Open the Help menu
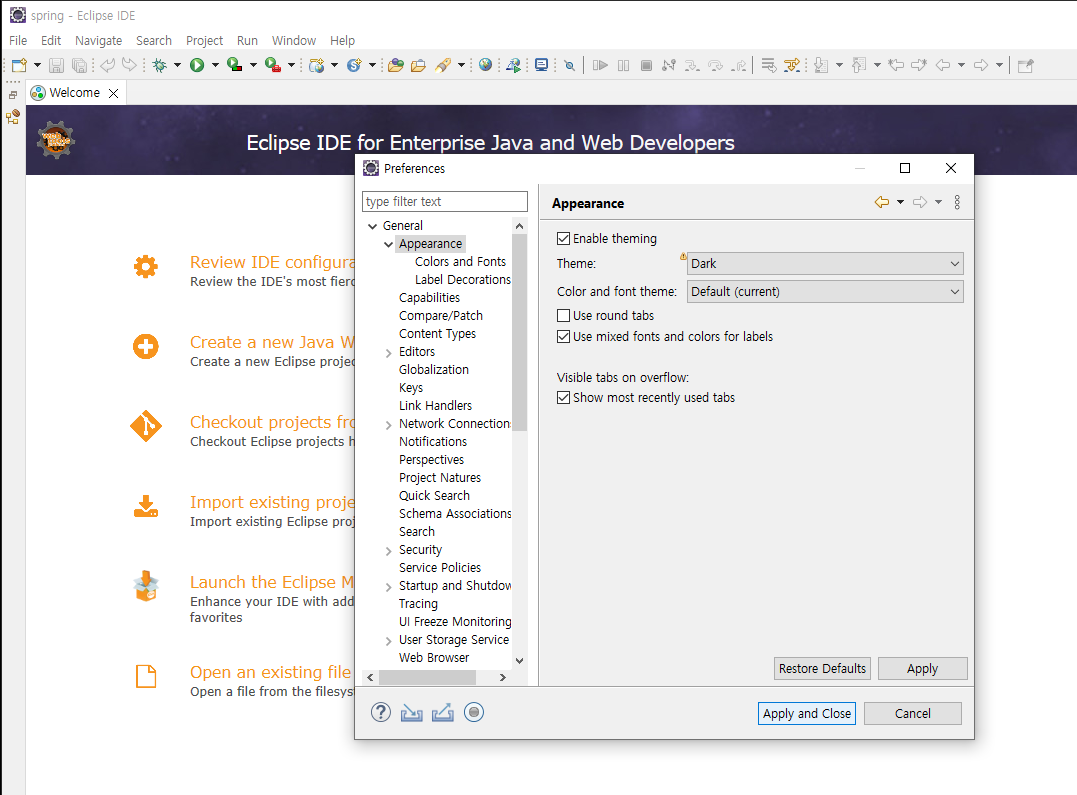 (x=342, y=41)
